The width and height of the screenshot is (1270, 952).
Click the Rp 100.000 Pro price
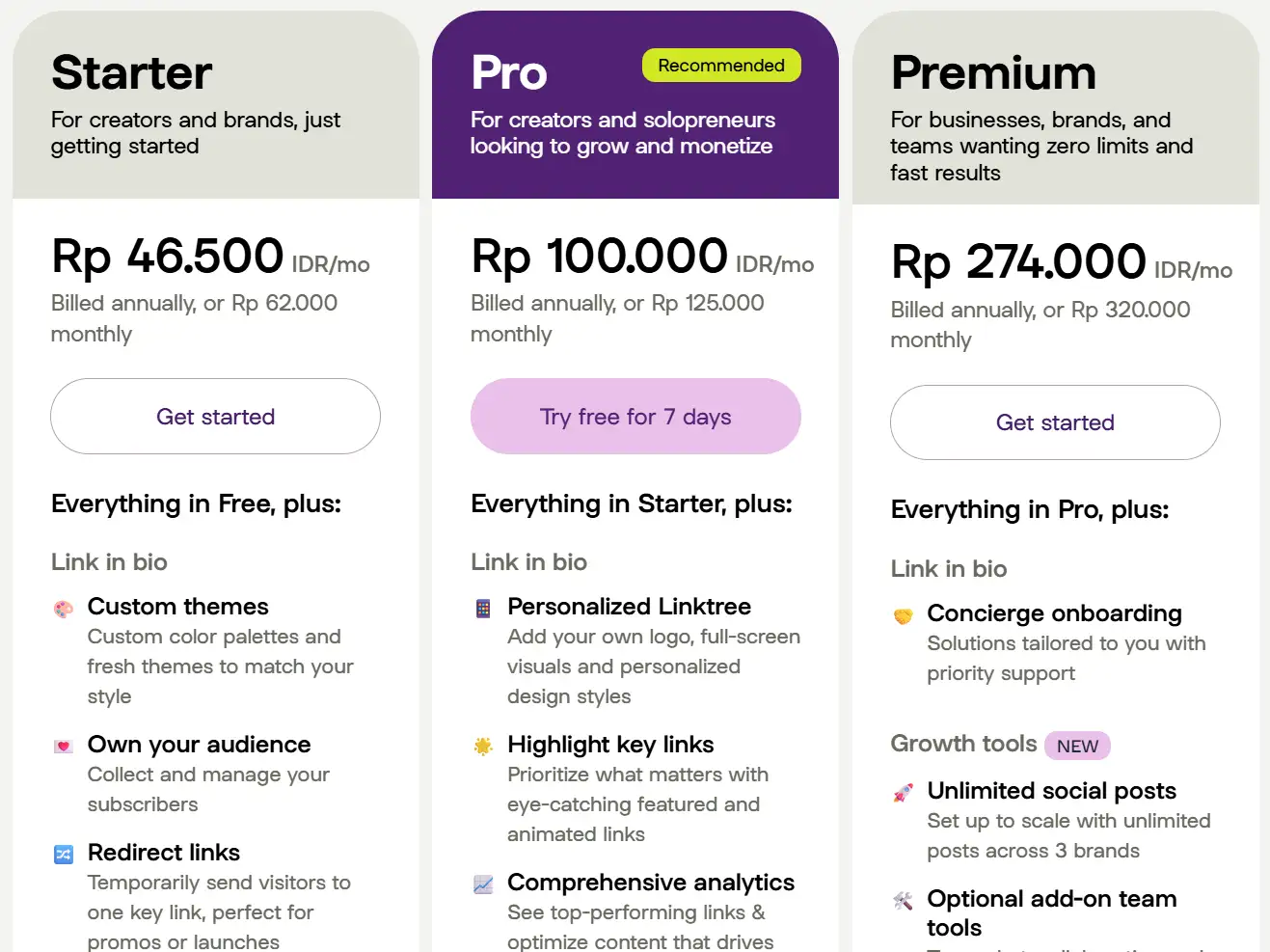[x=599, y=257]
